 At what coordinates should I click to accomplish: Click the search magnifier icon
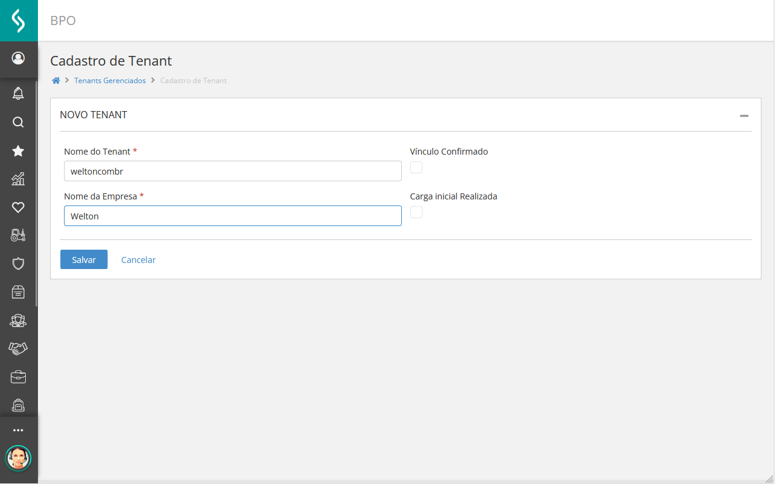pyautogui.click(x=18, y=123)
